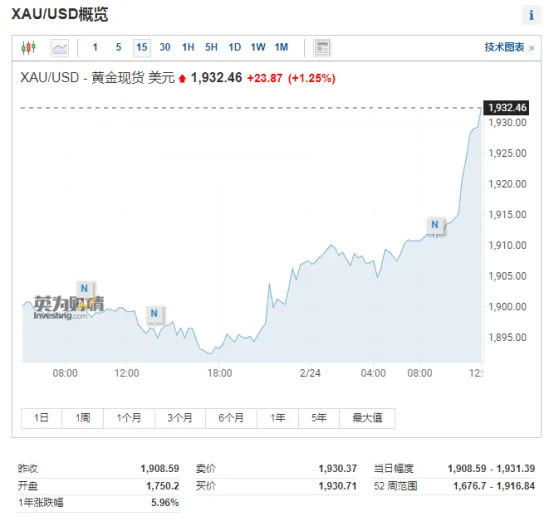Choose the 1H chart interval
The image size is (554, 522).
click(x=188, y=47)
